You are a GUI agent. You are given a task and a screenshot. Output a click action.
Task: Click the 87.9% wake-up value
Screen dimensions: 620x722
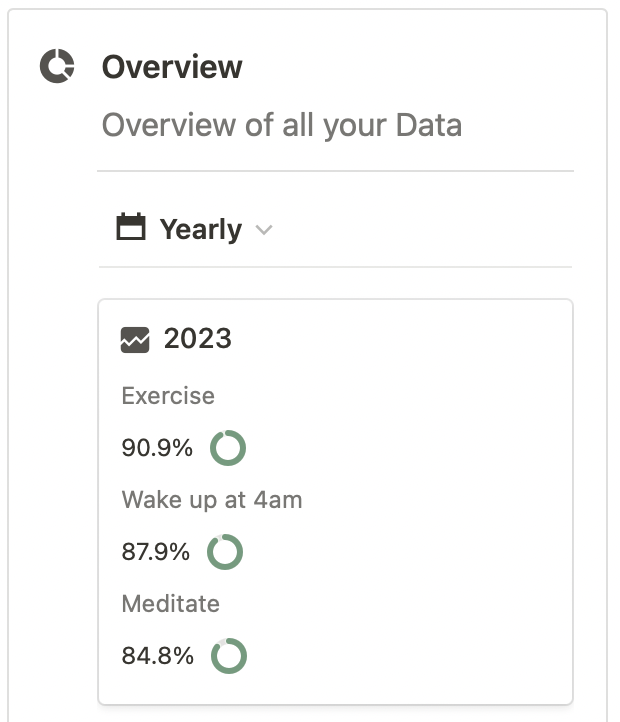[155, 552]
